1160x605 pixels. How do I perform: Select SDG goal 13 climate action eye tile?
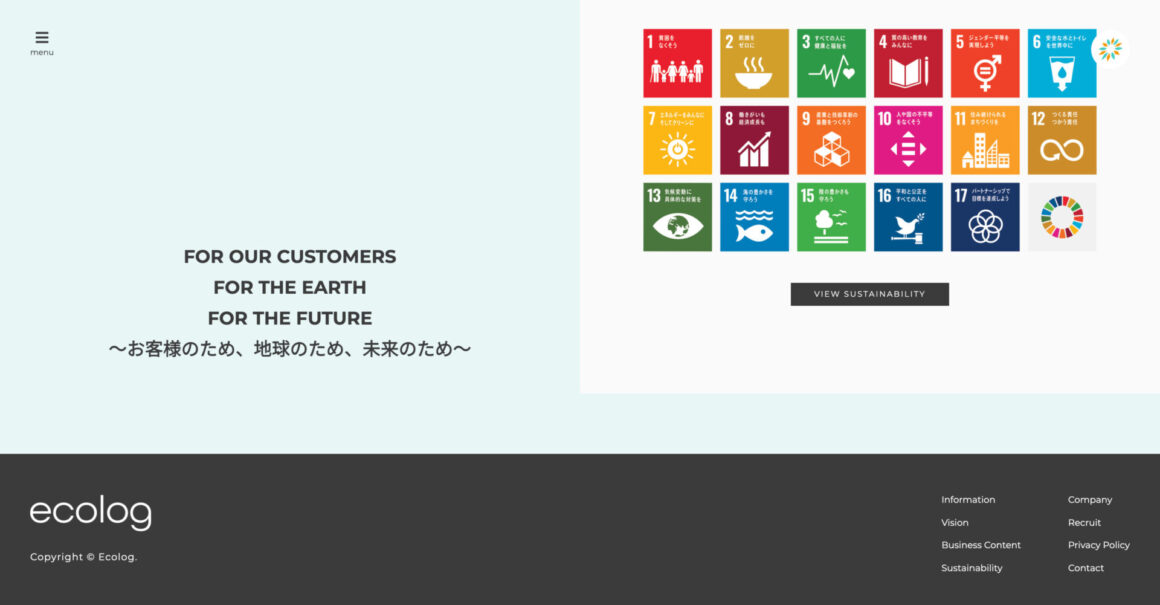(x=677, y=217)
